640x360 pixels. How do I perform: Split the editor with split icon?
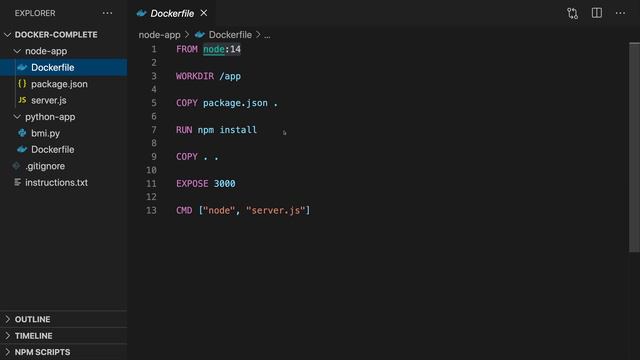coord(596,13)
